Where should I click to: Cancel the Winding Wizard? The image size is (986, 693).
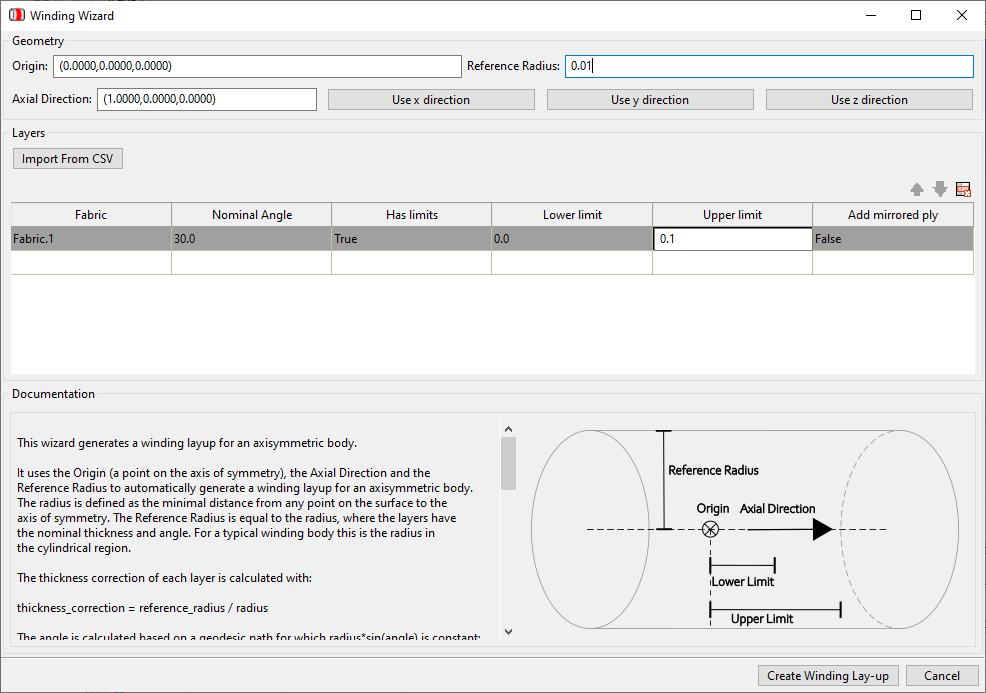(x=941, y=675)
